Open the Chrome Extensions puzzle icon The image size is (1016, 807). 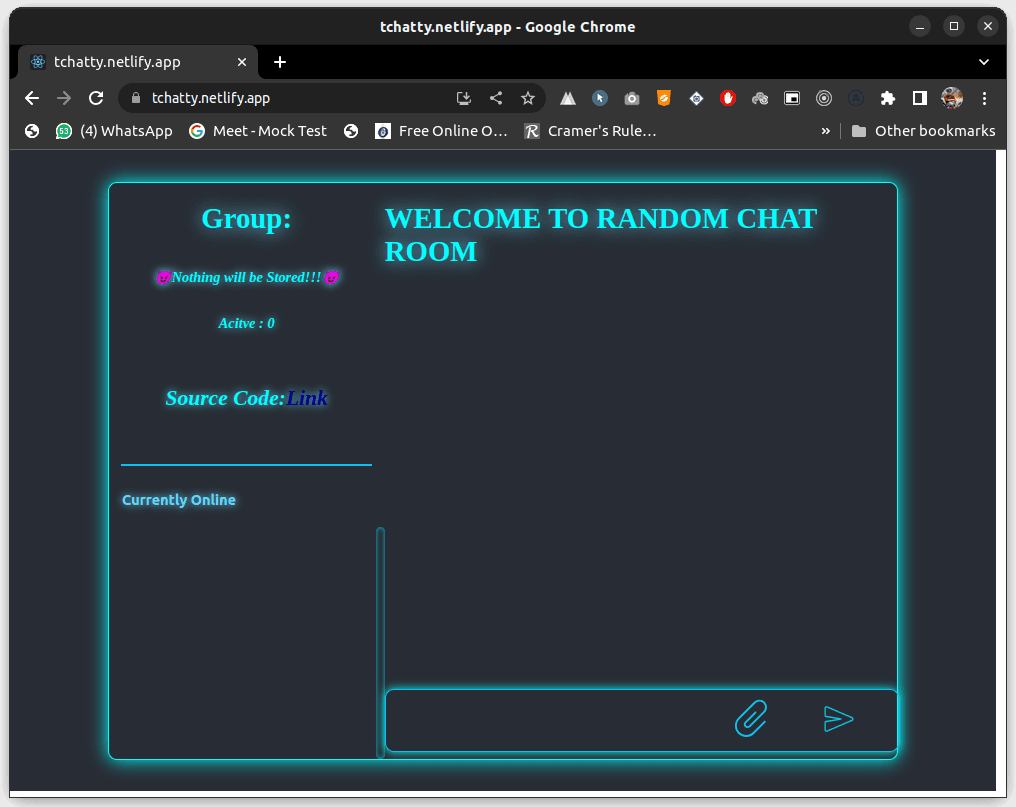point(887,98)
